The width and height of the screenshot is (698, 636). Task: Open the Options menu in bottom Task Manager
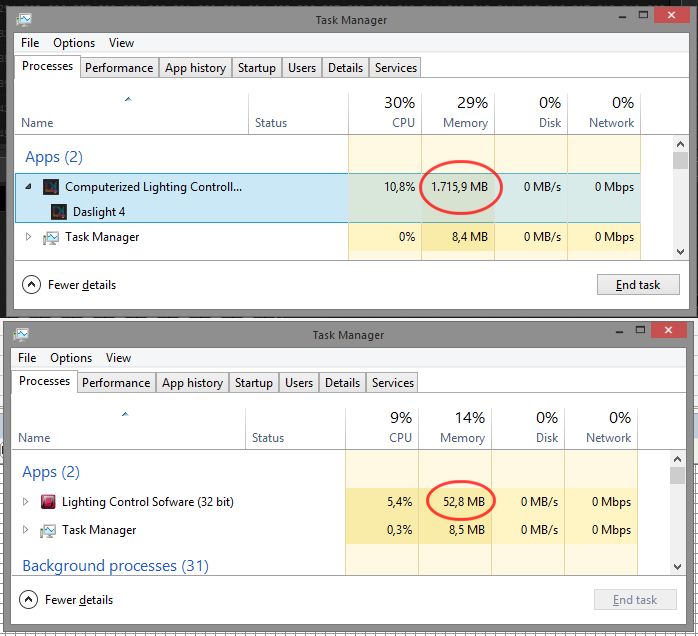71,358
